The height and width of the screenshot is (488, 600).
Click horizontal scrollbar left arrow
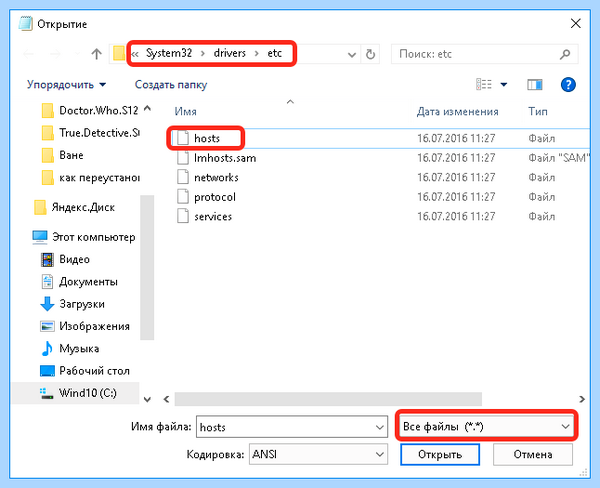(166, 399)
